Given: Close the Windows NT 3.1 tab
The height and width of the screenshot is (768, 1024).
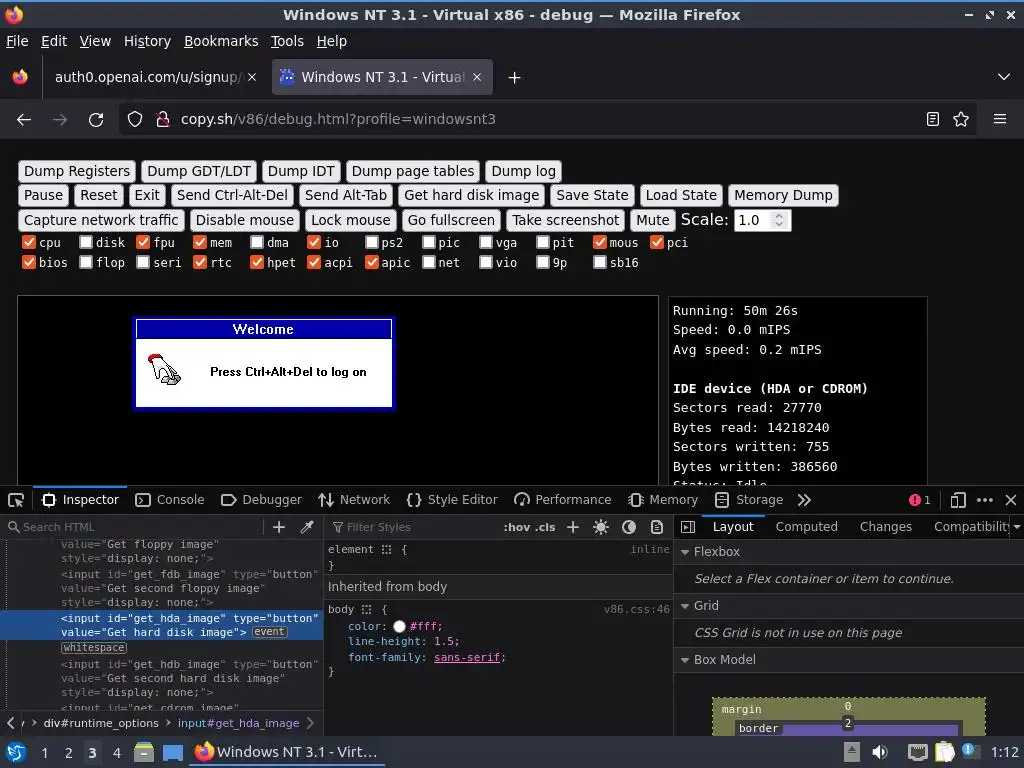Looking at the screenshot, I should [477, 77].
